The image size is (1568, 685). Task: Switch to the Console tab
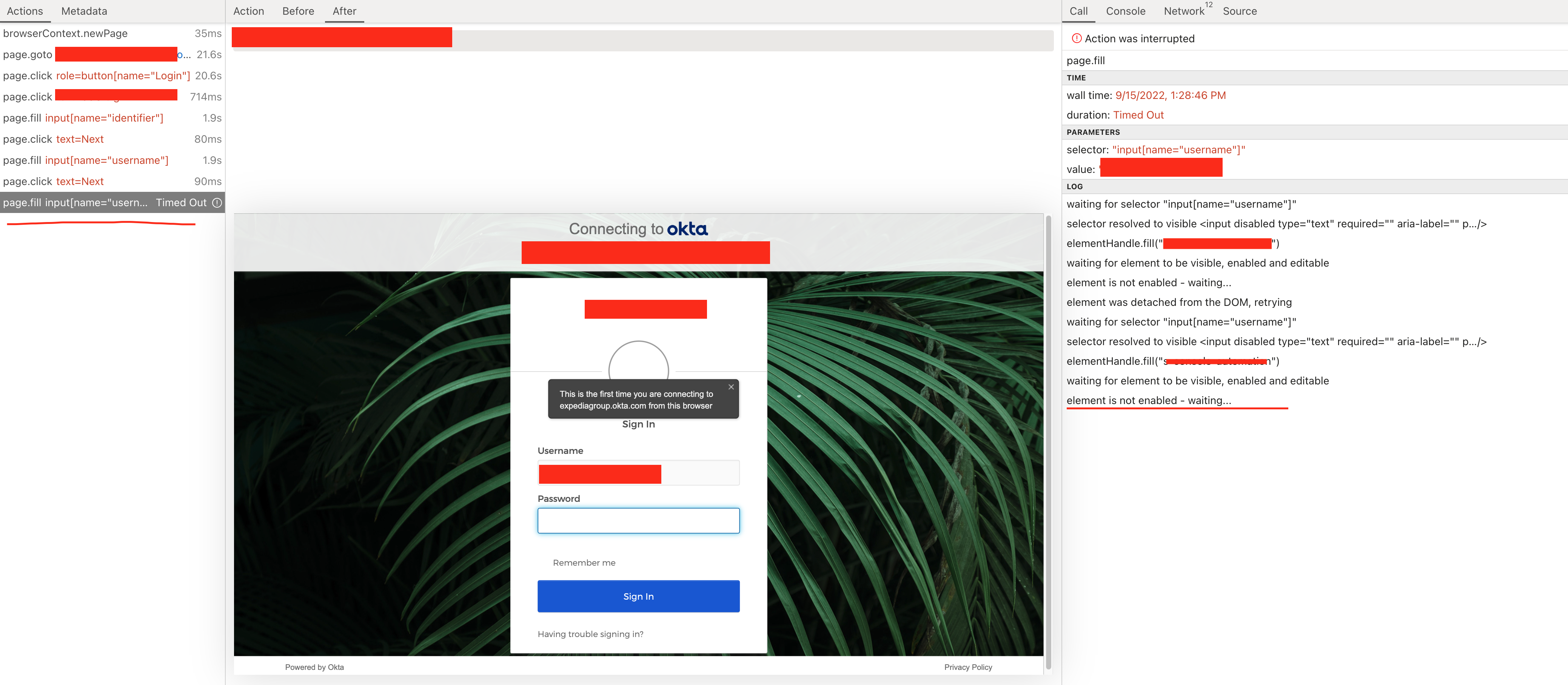pyautogui.click(x=1126, y=11)
